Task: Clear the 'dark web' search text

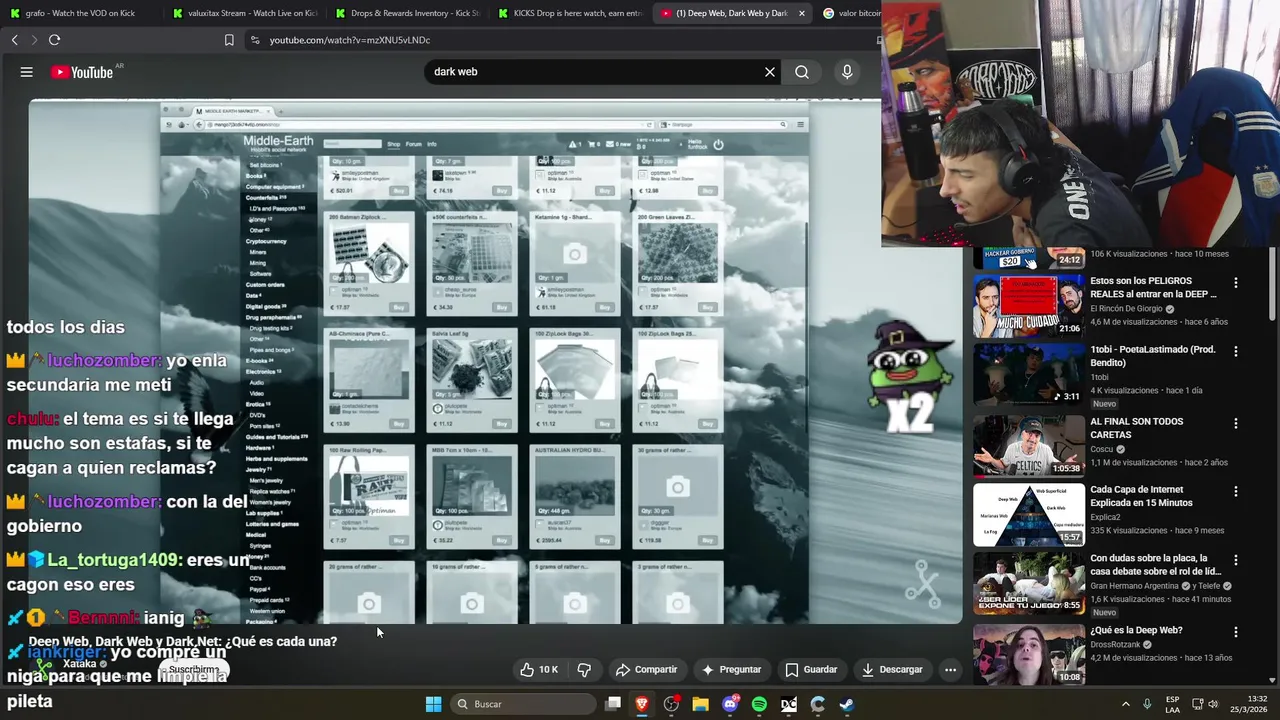Action: pyautogui.click(x=770, y=72)
